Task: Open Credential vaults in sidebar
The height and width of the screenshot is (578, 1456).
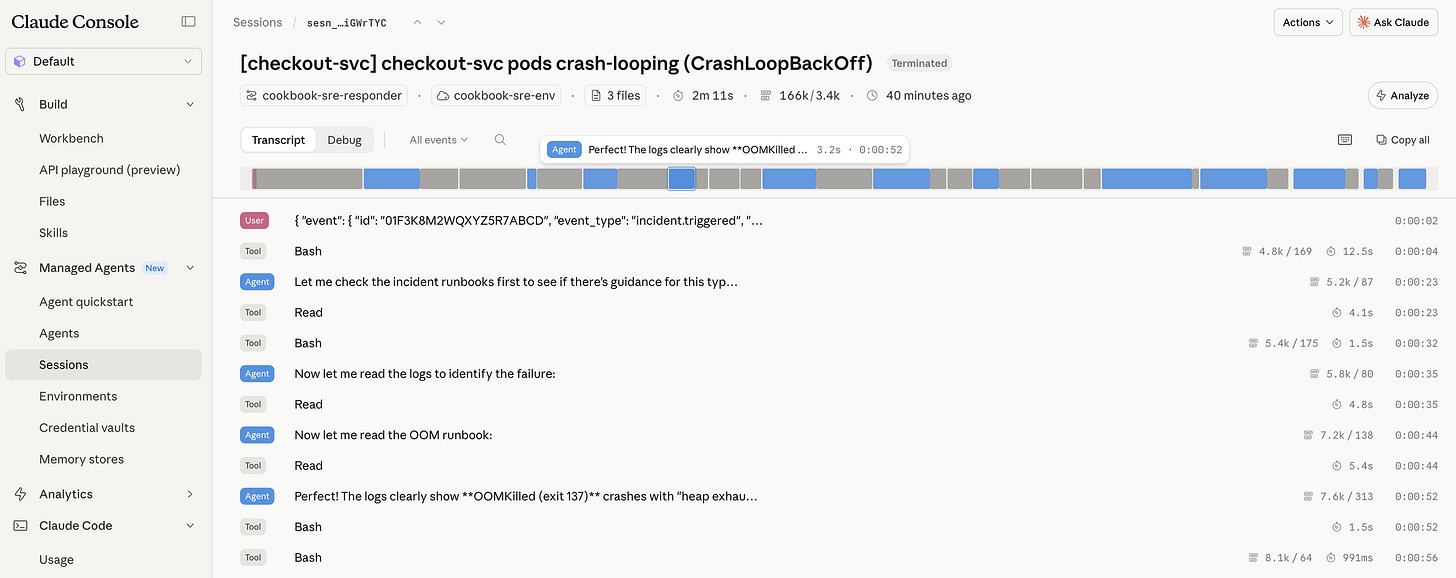Action: pyautogui.click(x=87, y=428)
